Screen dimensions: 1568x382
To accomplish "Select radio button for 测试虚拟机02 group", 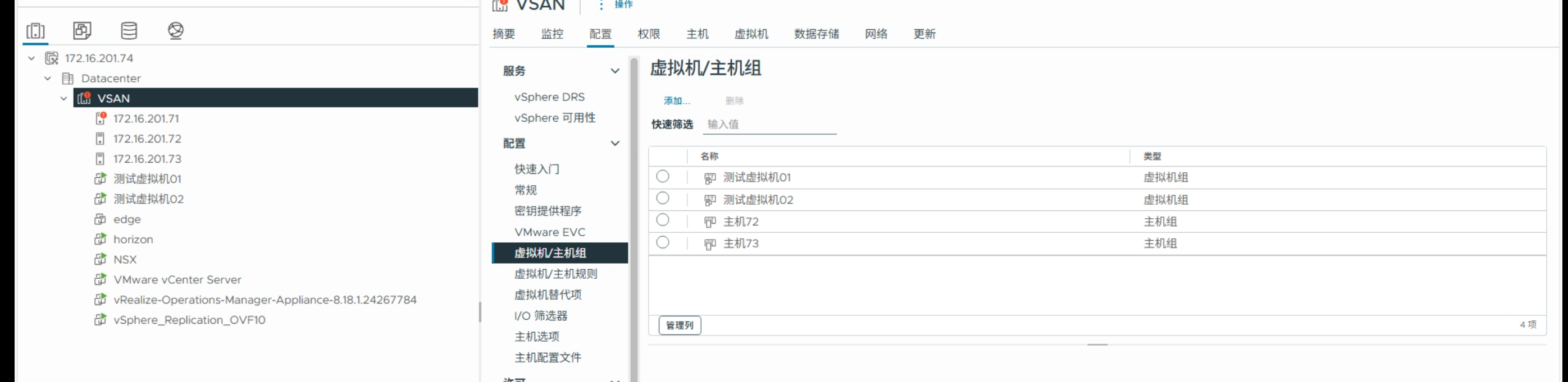I will click(663, 199).
